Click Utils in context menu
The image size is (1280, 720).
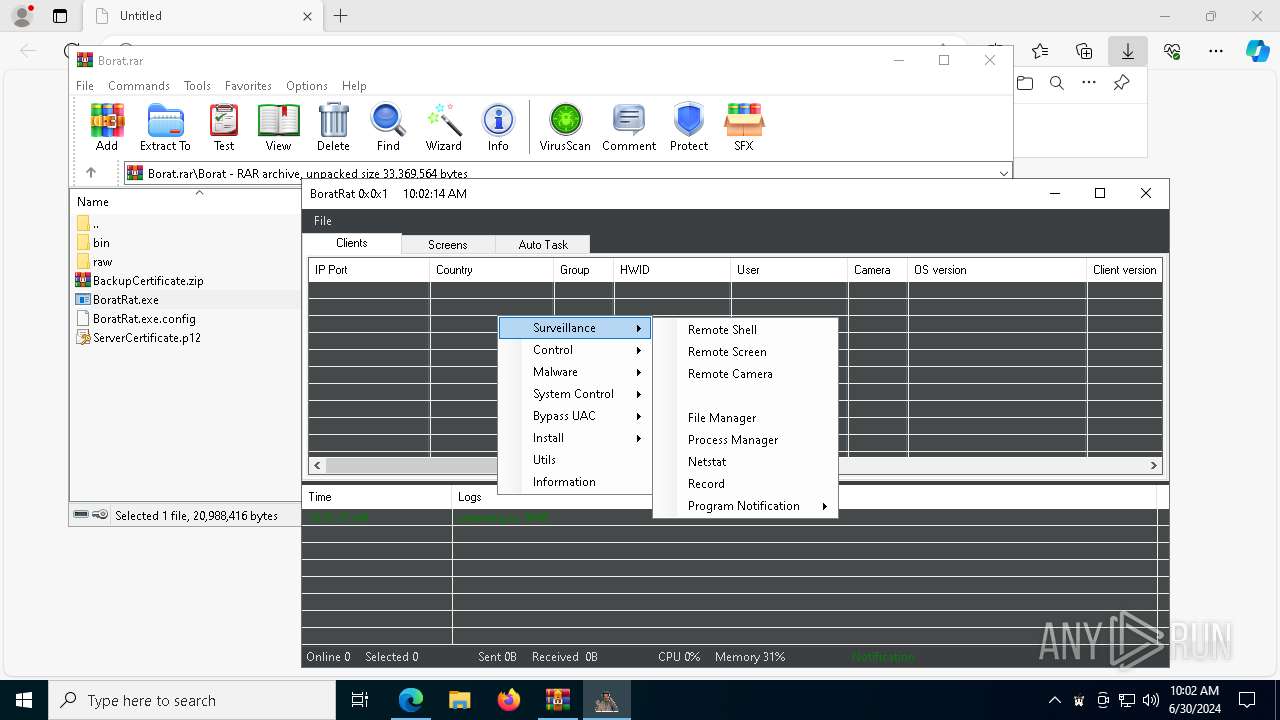click(574, 460)
